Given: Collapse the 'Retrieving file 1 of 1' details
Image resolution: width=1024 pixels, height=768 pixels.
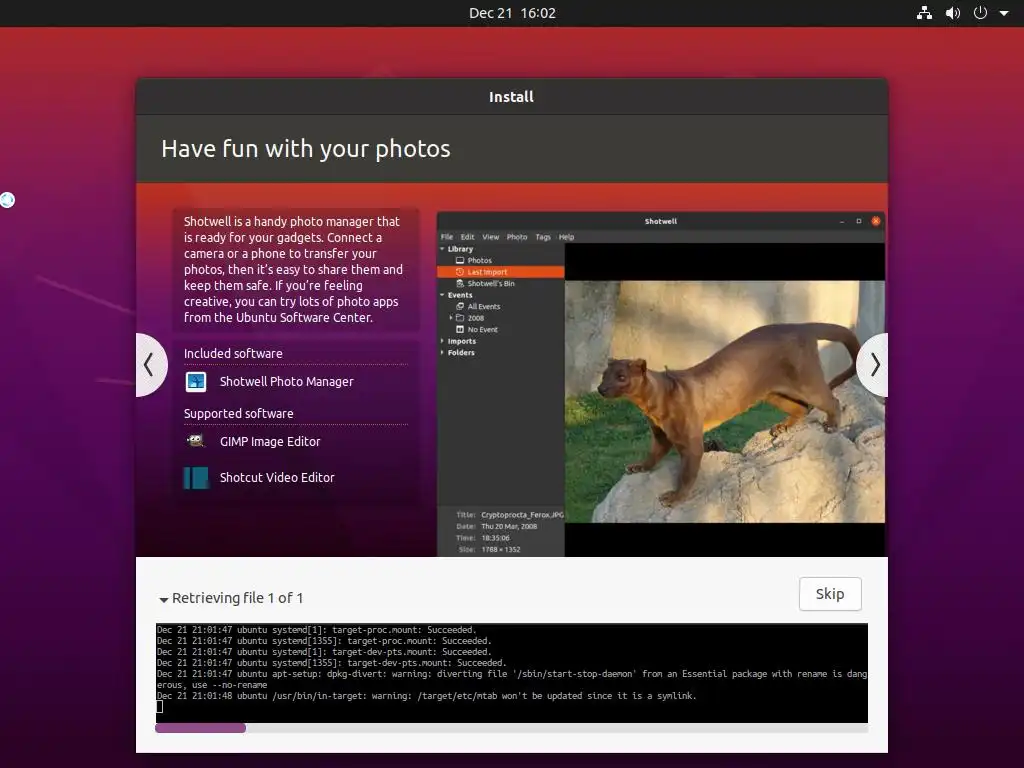Looking at the screenshot, I should [164, 599].
